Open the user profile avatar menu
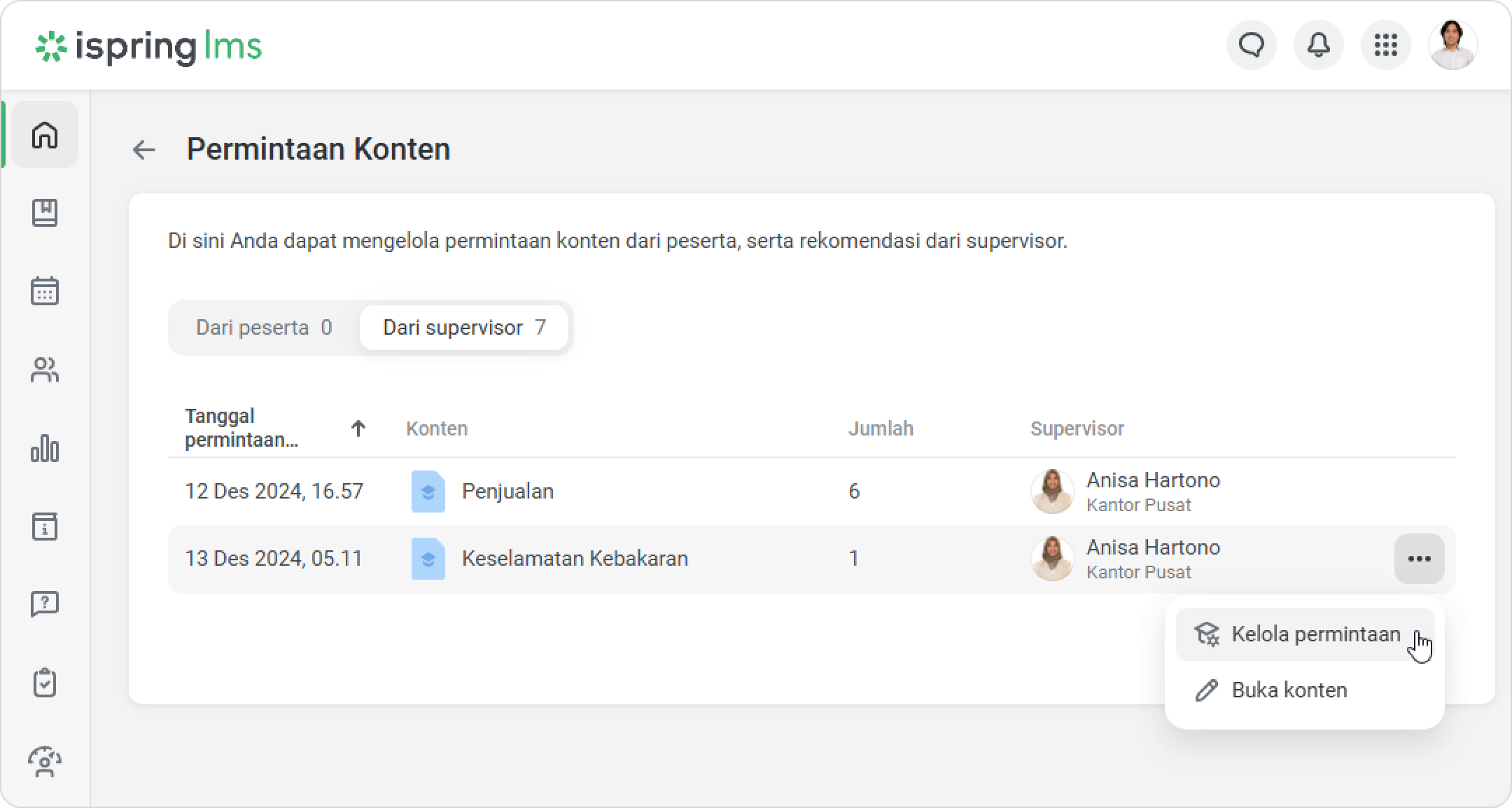 pos(1452,46)
